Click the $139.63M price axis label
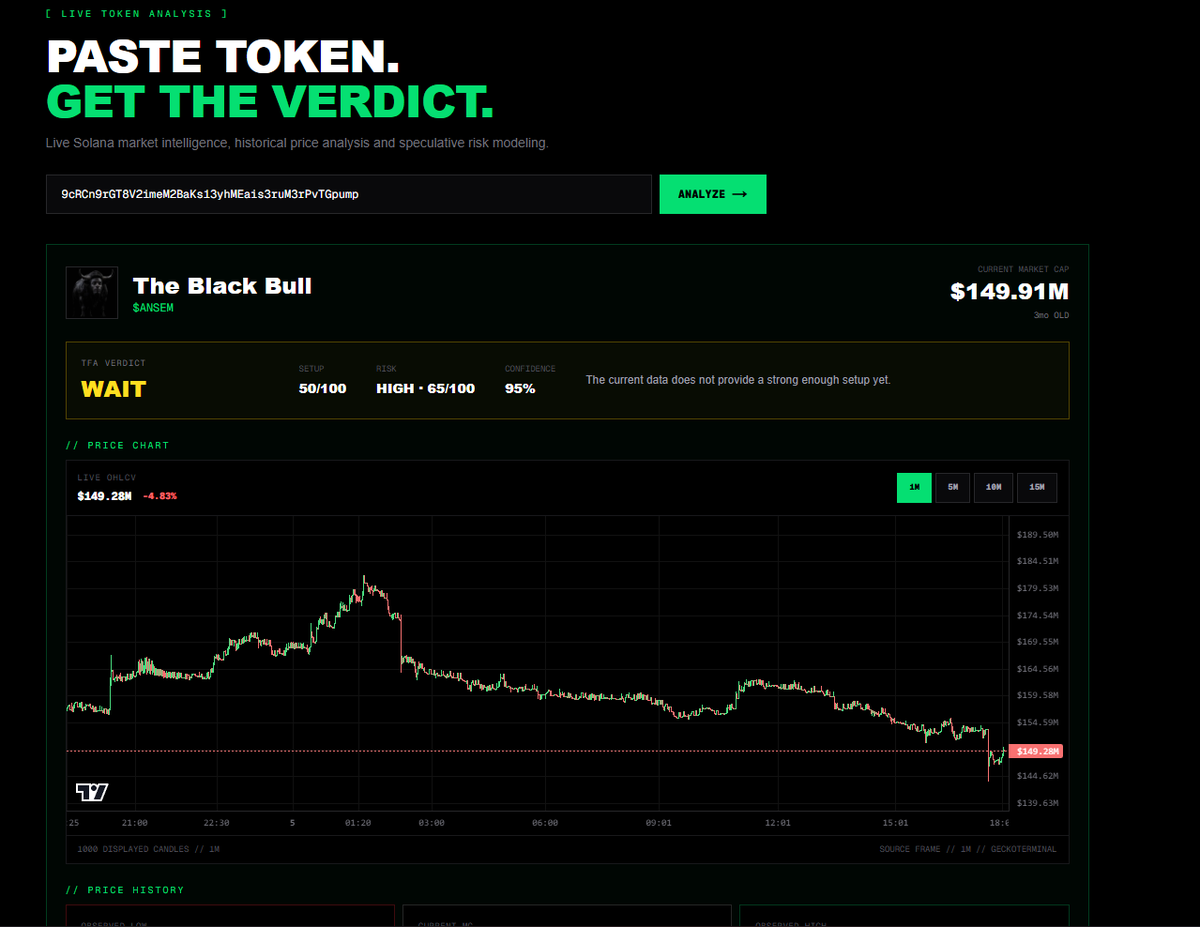Screen dimensions: 1200x927 [1037, 803]
